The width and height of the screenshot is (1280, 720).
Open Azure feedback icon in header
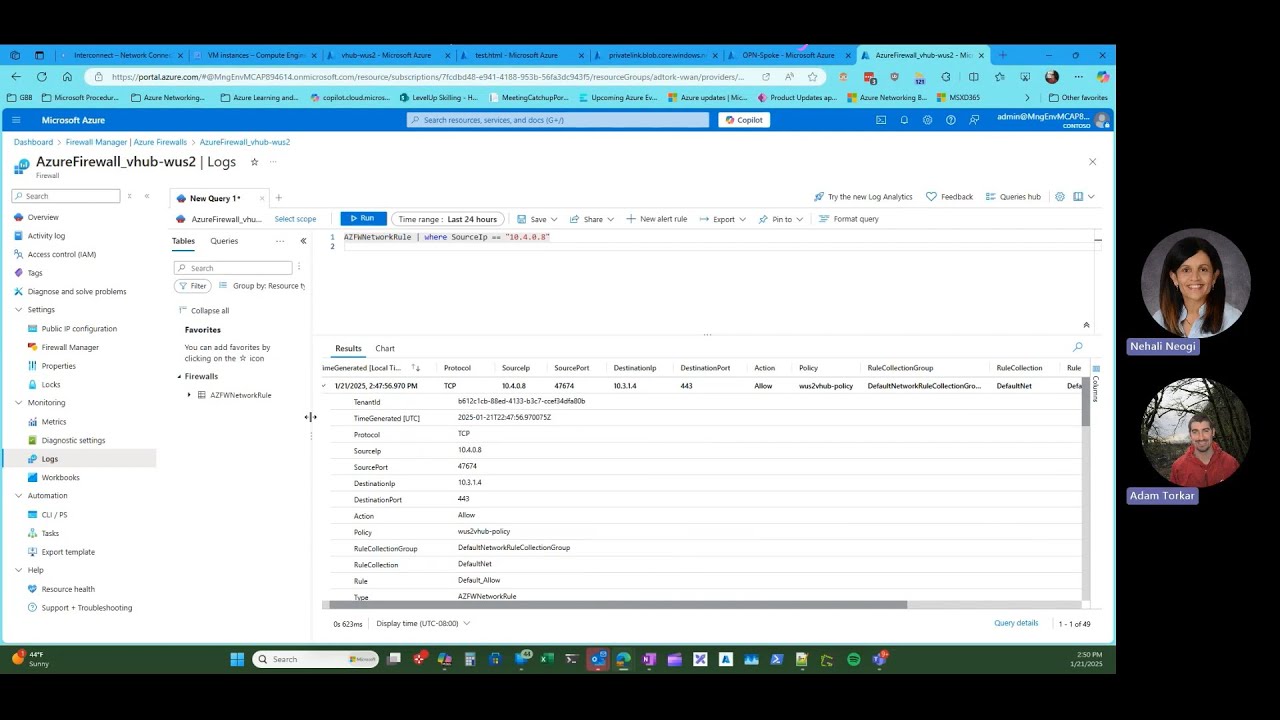pos(973,120)
